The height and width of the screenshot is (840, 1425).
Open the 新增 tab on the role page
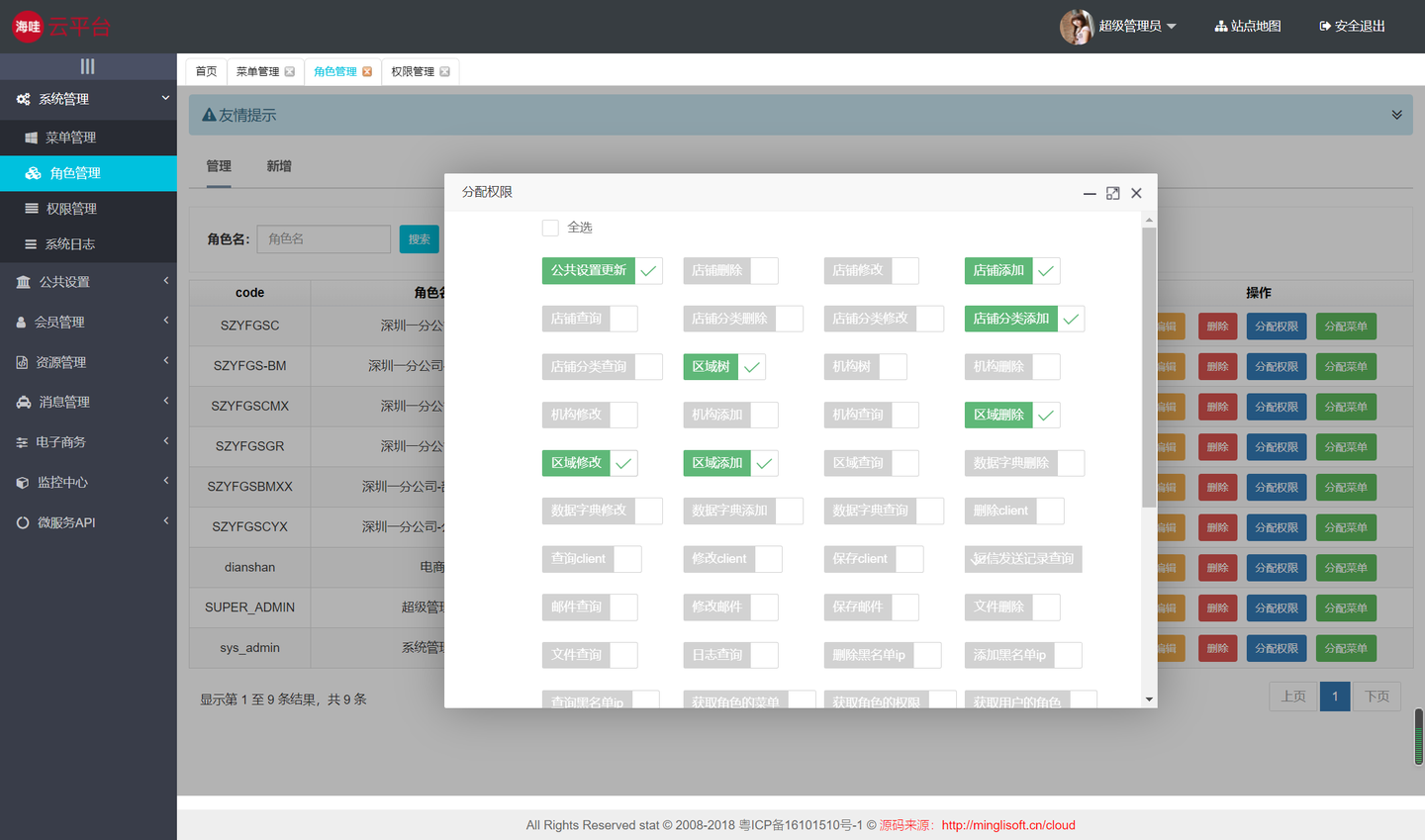(278, 165)
